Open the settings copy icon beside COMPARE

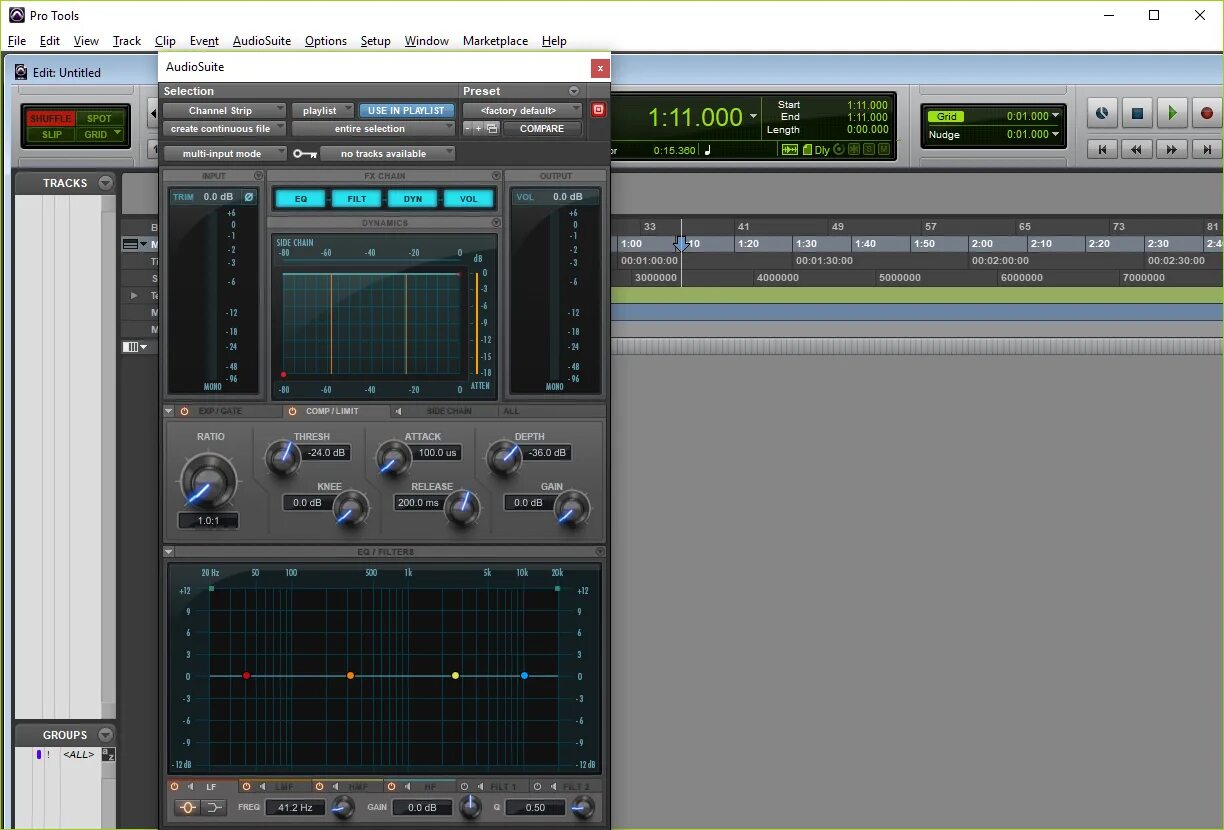(492, 128)
